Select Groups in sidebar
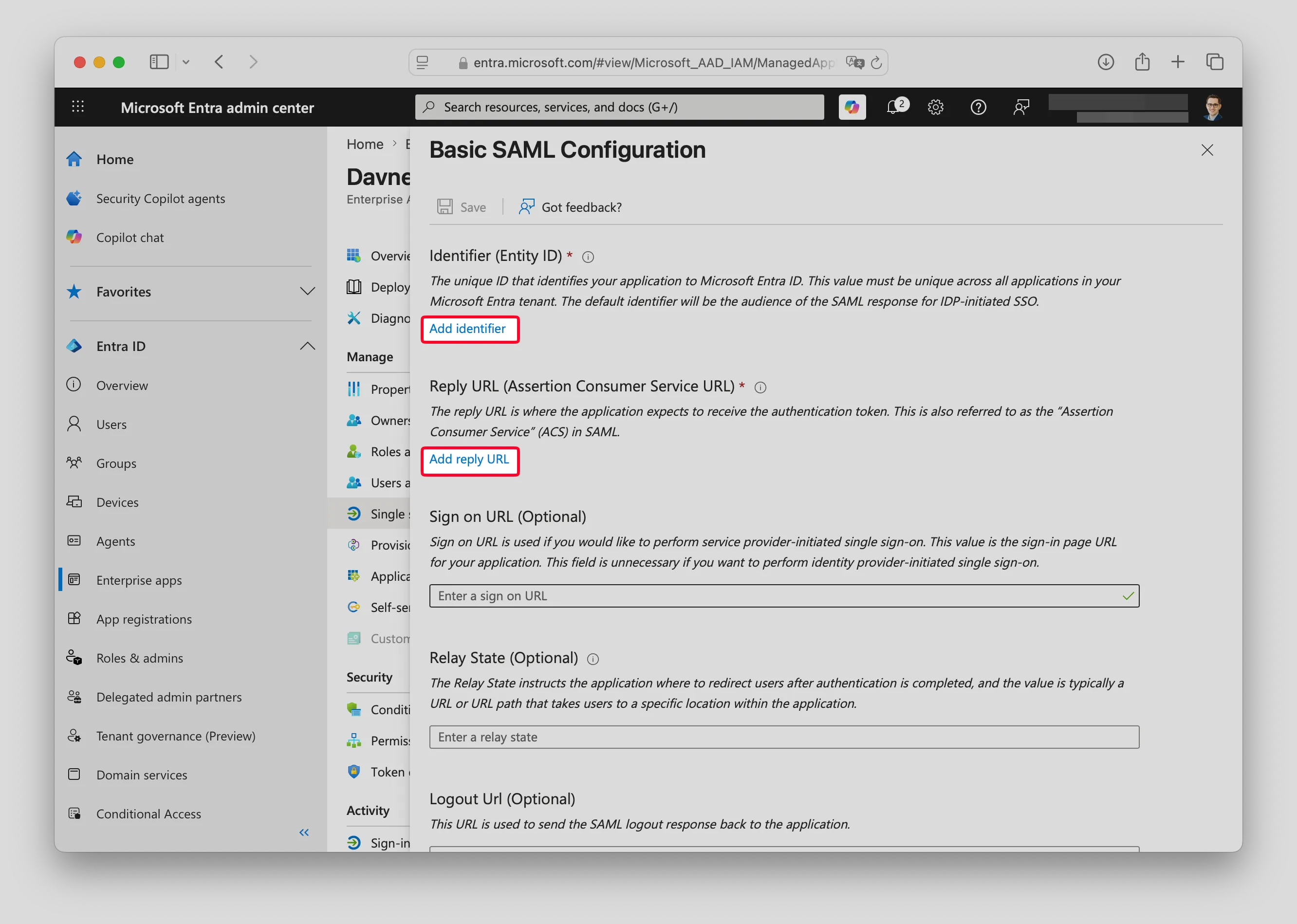1297x924 pixels. click(x=116, y=463)
